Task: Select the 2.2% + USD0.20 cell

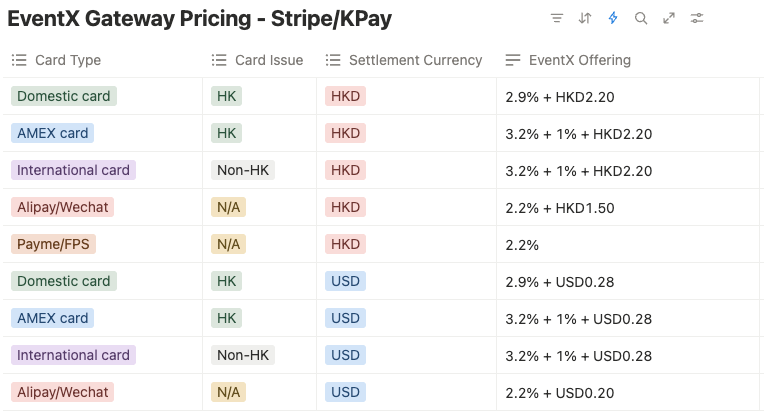Action: click(x=561, y=393)
